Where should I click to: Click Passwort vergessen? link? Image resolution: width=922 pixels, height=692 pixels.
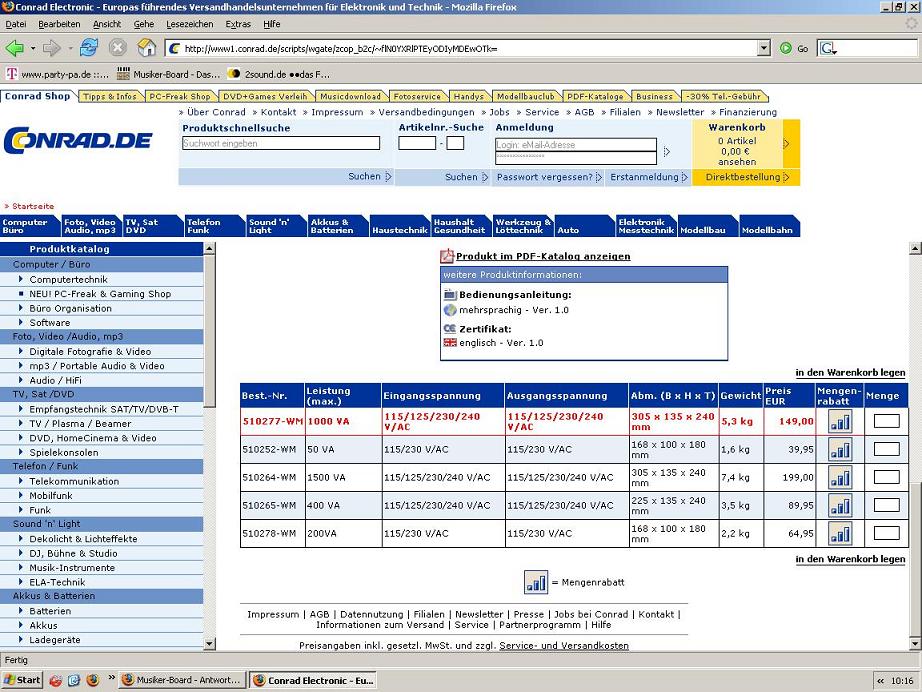pos(544,177)
